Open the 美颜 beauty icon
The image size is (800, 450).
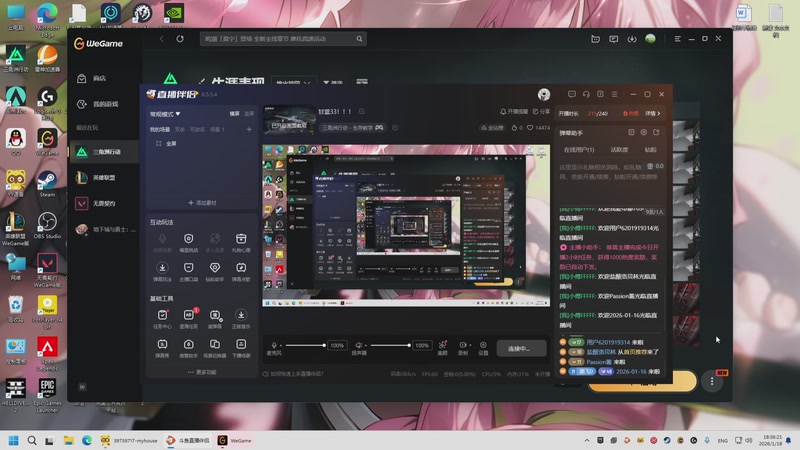442,347
